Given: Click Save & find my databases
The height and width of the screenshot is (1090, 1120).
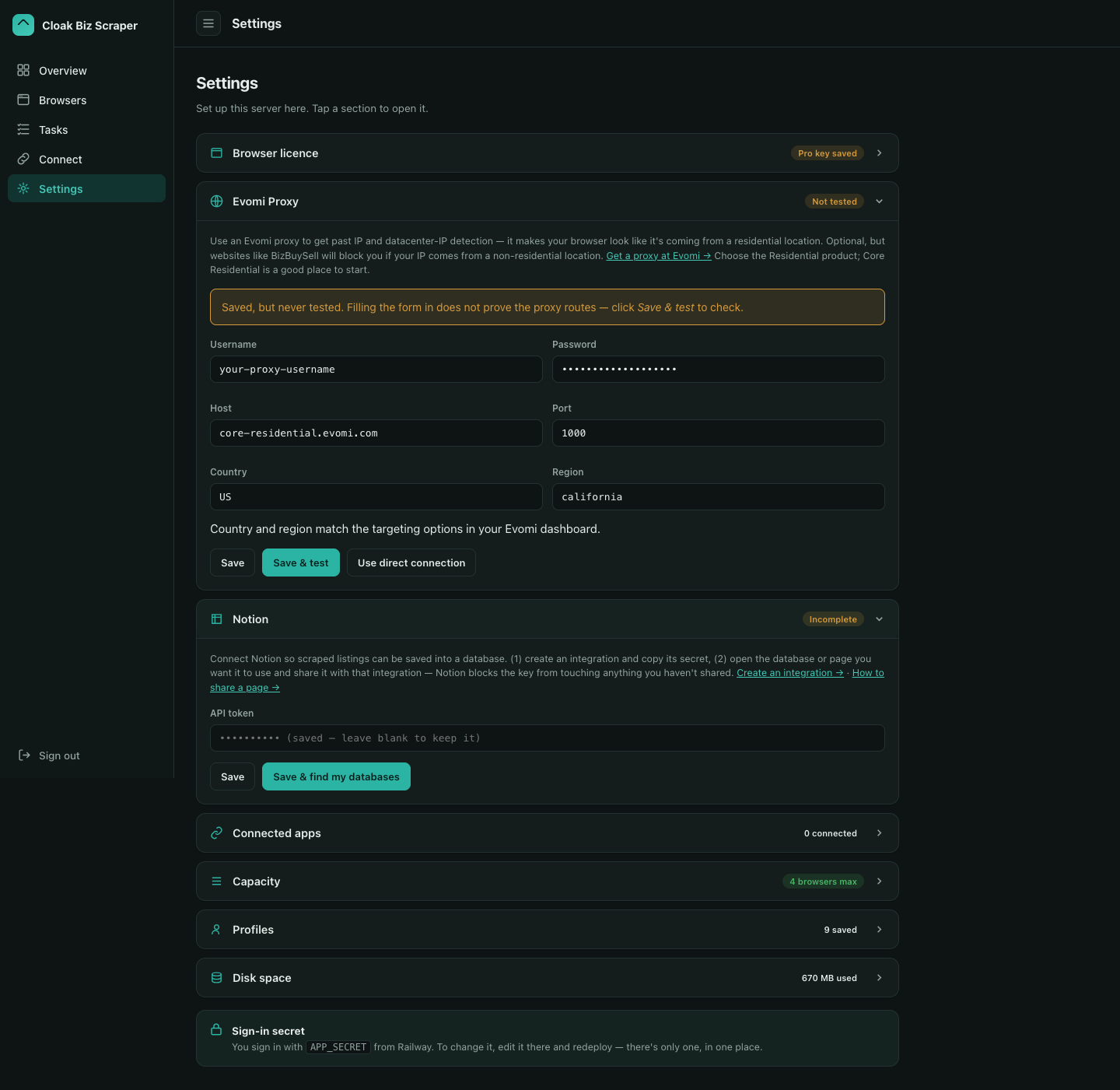Looking at the screenshot, I should pos(336,776).
